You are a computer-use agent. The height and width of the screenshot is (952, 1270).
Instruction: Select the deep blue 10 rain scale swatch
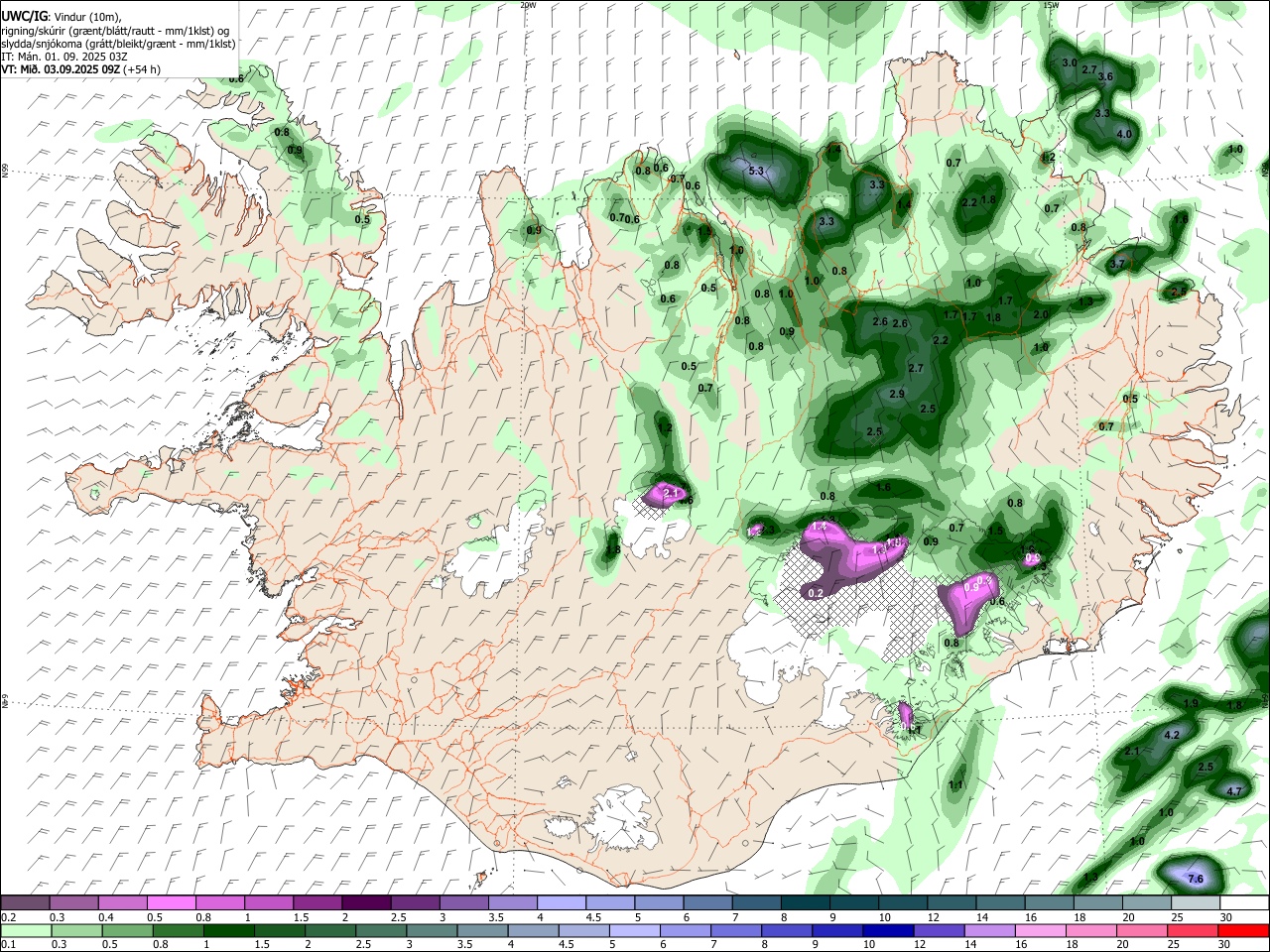coord(886,930)
